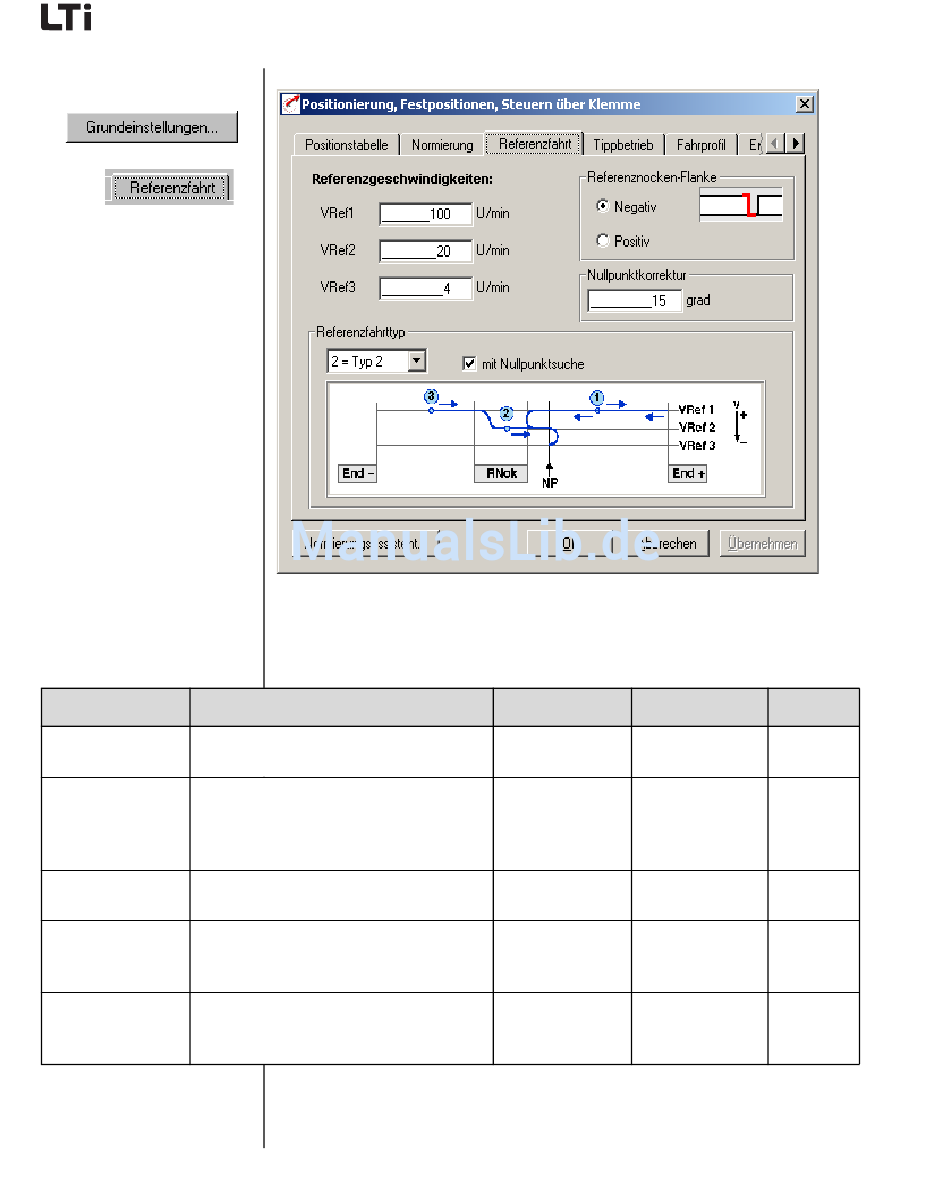The width and height of the screenshot is (950, 1189).
Task: Click the flank edge signal preview image
Action: pyautogui.click(x=740, y=205)
